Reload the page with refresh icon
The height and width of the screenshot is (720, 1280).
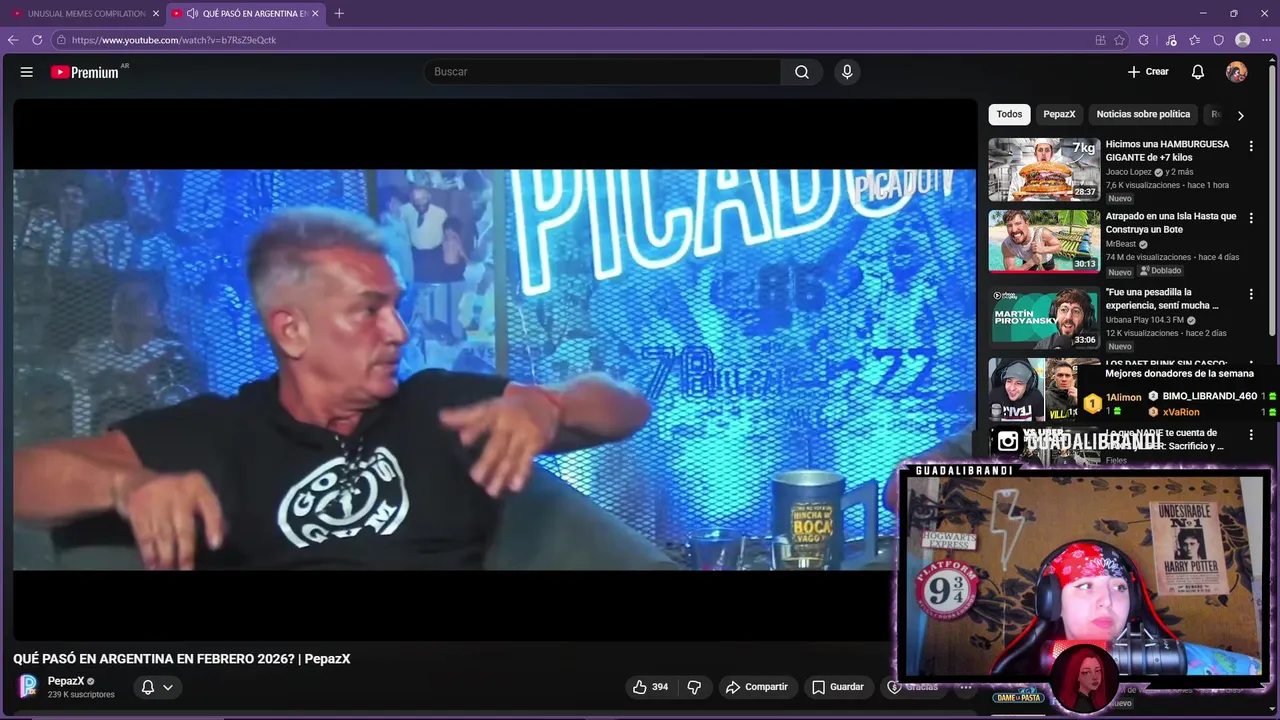coord(37,40)
